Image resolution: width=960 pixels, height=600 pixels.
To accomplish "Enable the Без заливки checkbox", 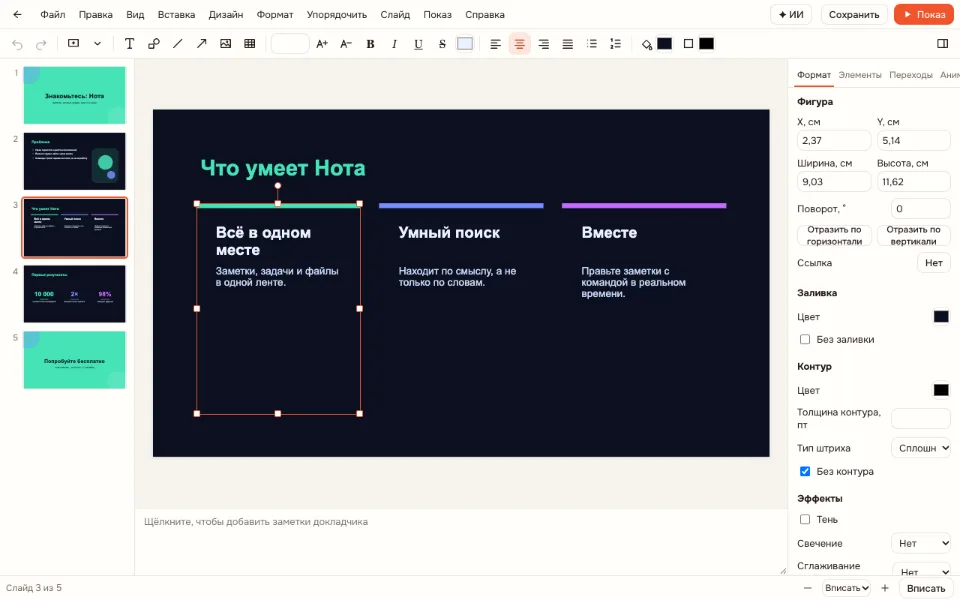I will pos(805,339).
